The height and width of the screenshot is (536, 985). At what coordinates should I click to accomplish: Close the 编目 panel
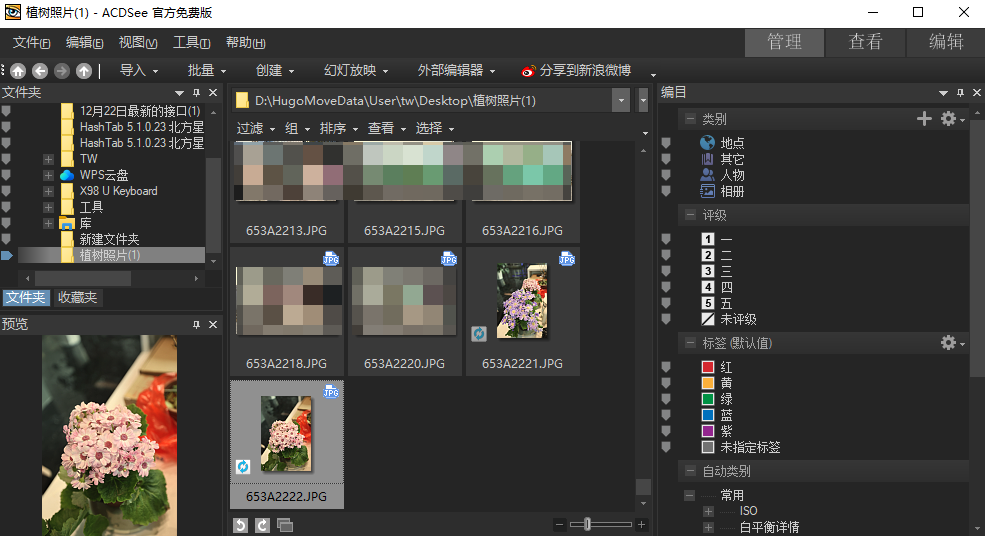(977, 93)
